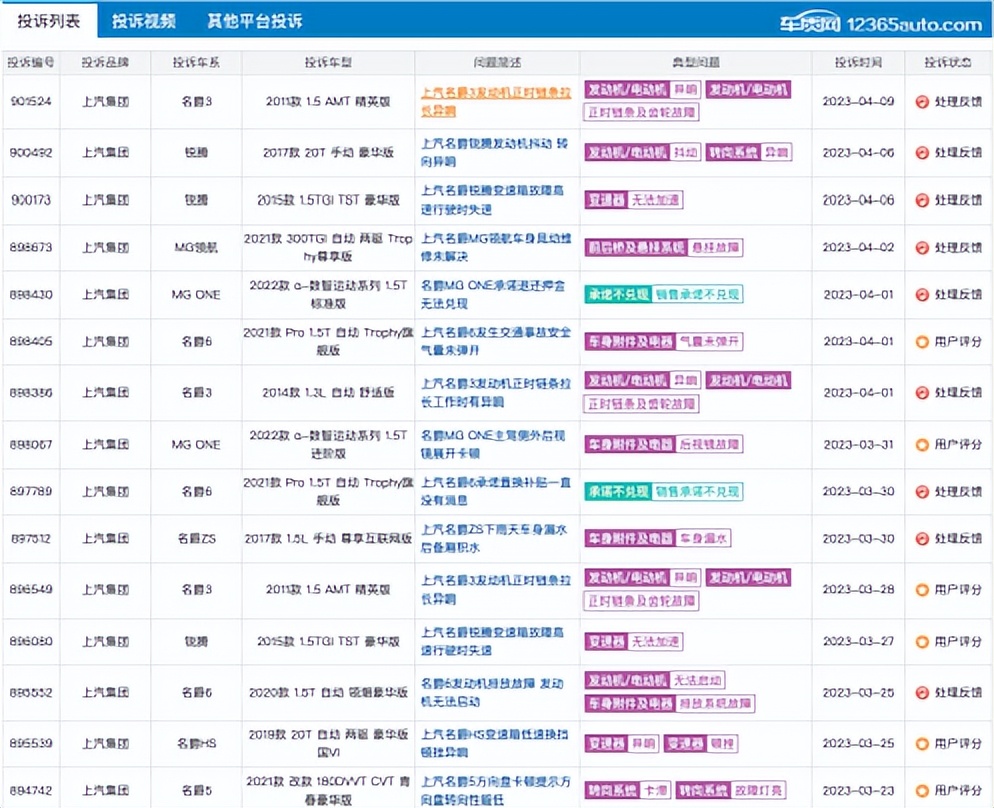Select the 投诉列表 tab
This screenshot has height=808, width=994.
coord(48,19)
